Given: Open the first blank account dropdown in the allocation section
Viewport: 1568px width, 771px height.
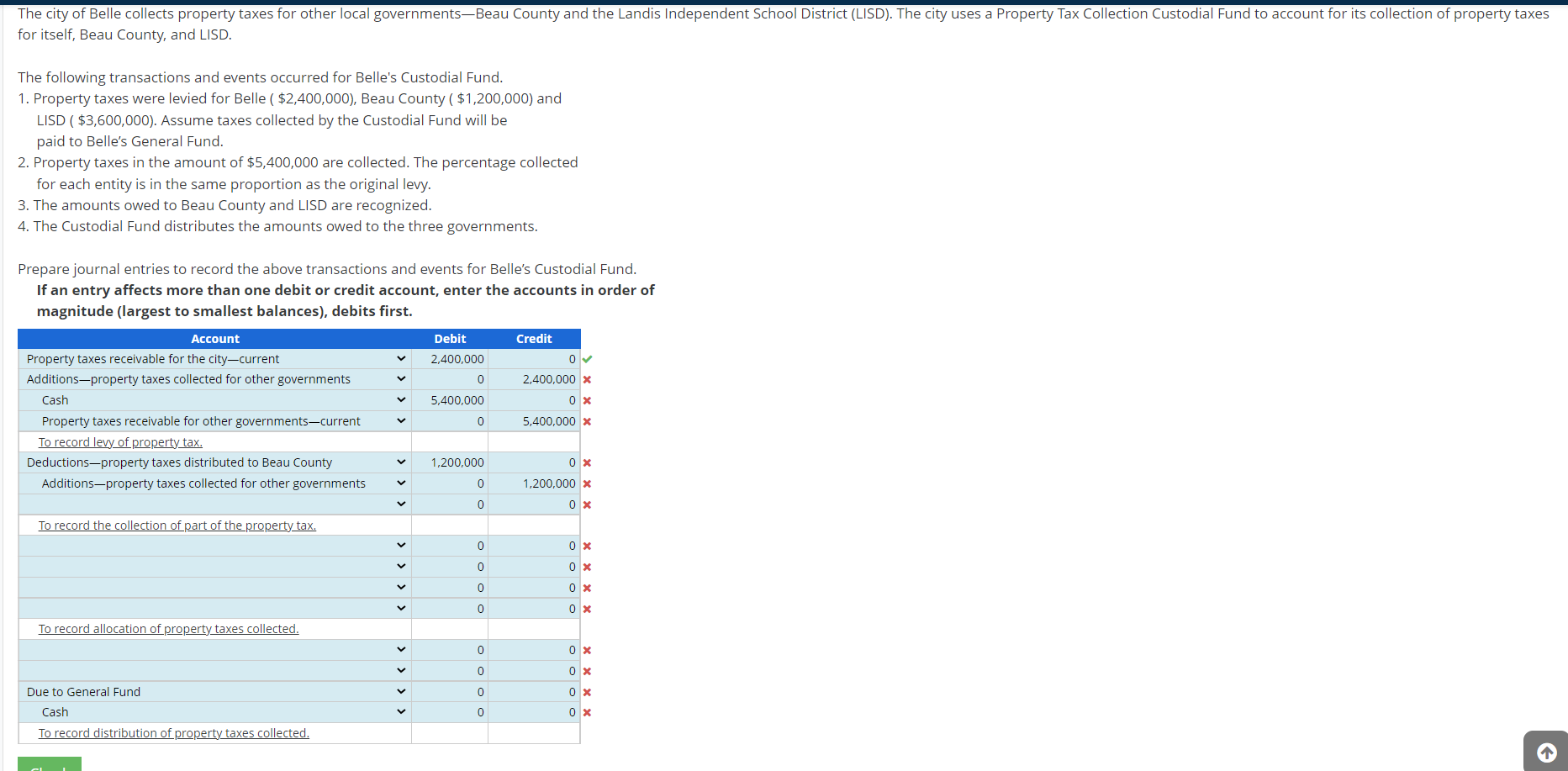Looking at the screenshot, I should [x=400, y=545].
